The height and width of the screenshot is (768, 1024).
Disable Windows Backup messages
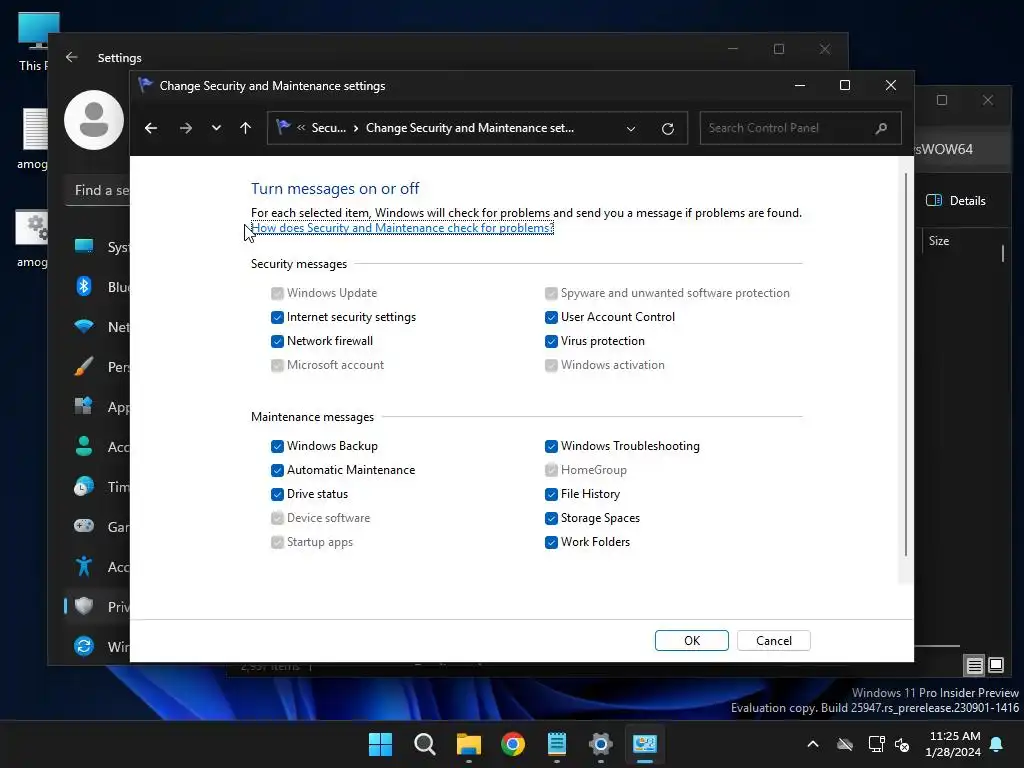point(277,446)
